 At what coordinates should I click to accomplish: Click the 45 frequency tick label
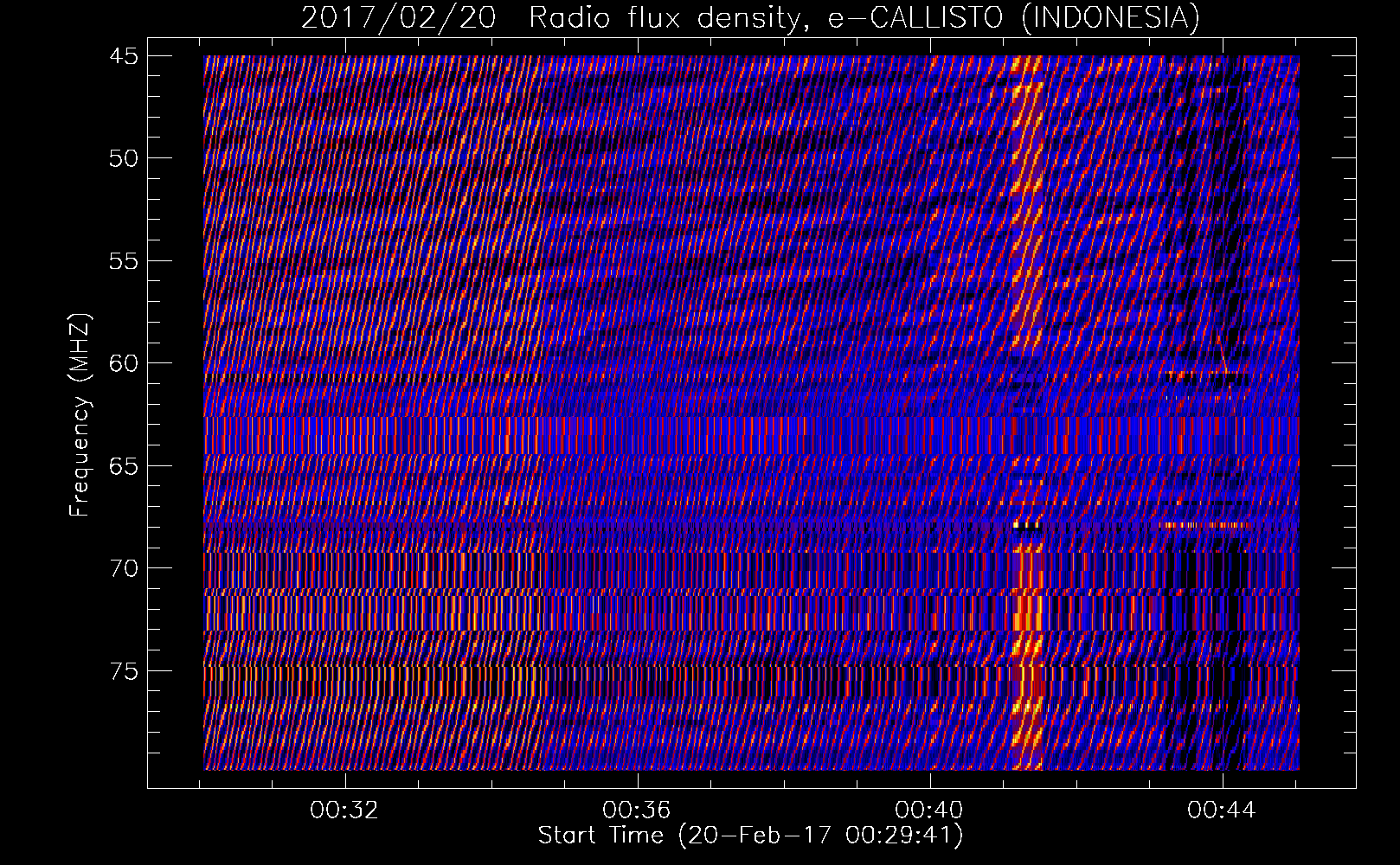pyautogui.click(x=124, y=56)
